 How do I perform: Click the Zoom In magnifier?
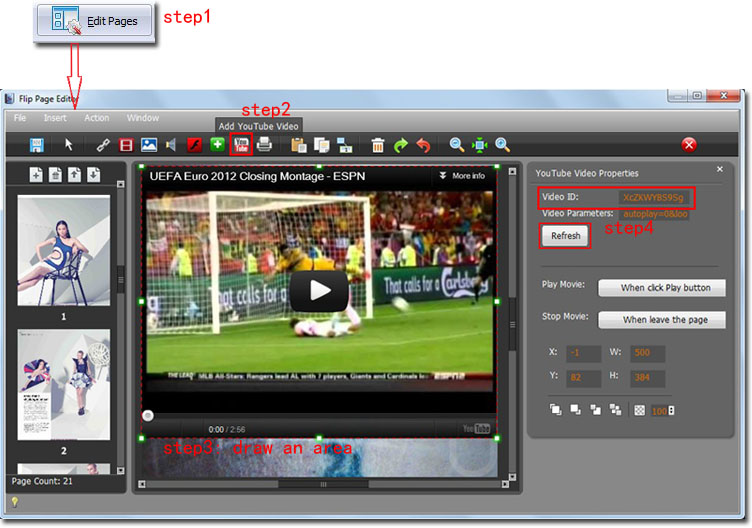coord(503,145)
